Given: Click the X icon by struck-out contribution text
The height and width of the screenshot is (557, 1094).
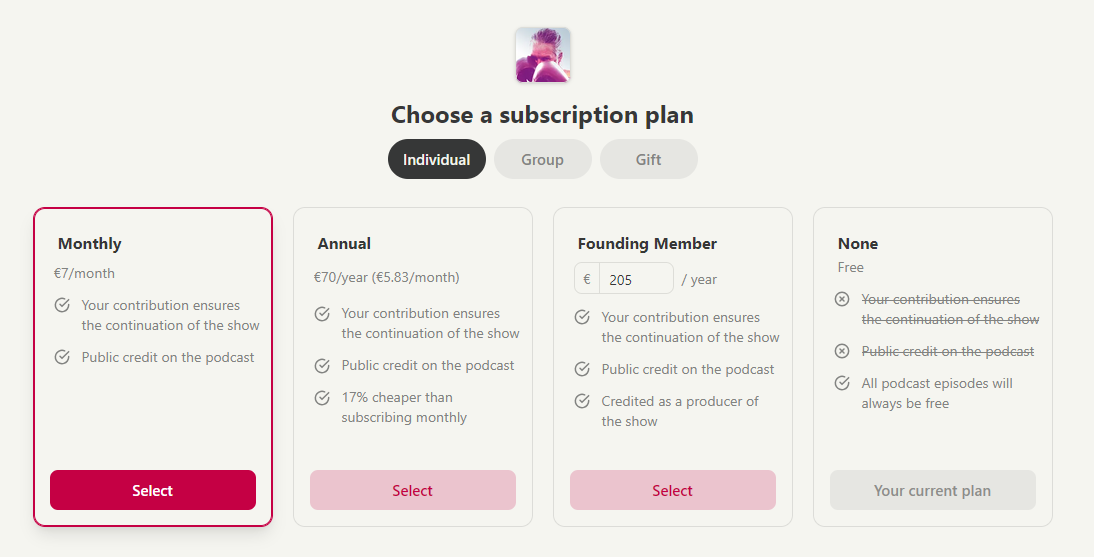Looking at the screenshot, I should click(842, 299).
